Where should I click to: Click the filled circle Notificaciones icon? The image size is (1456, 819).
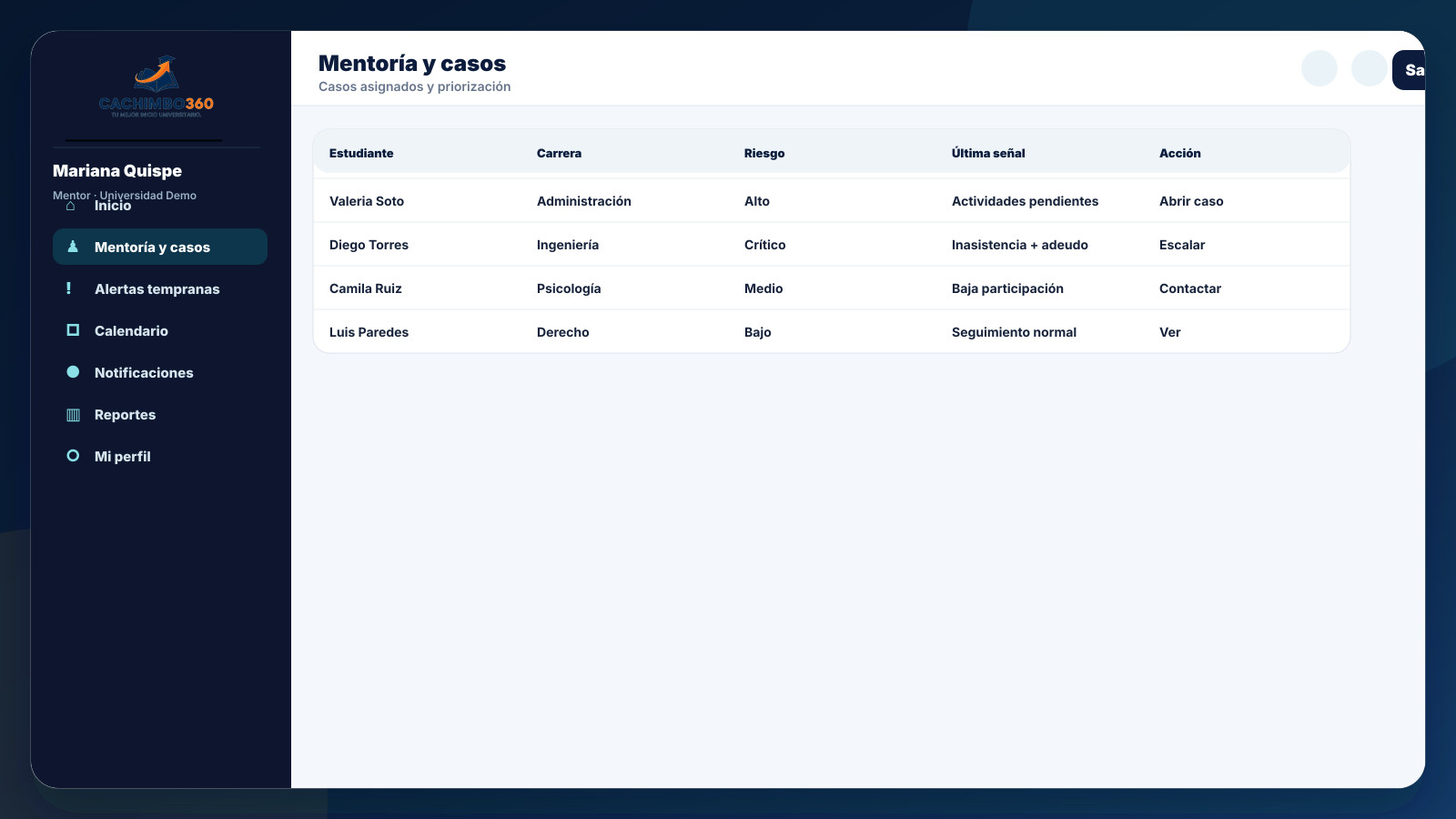point(73,372)
